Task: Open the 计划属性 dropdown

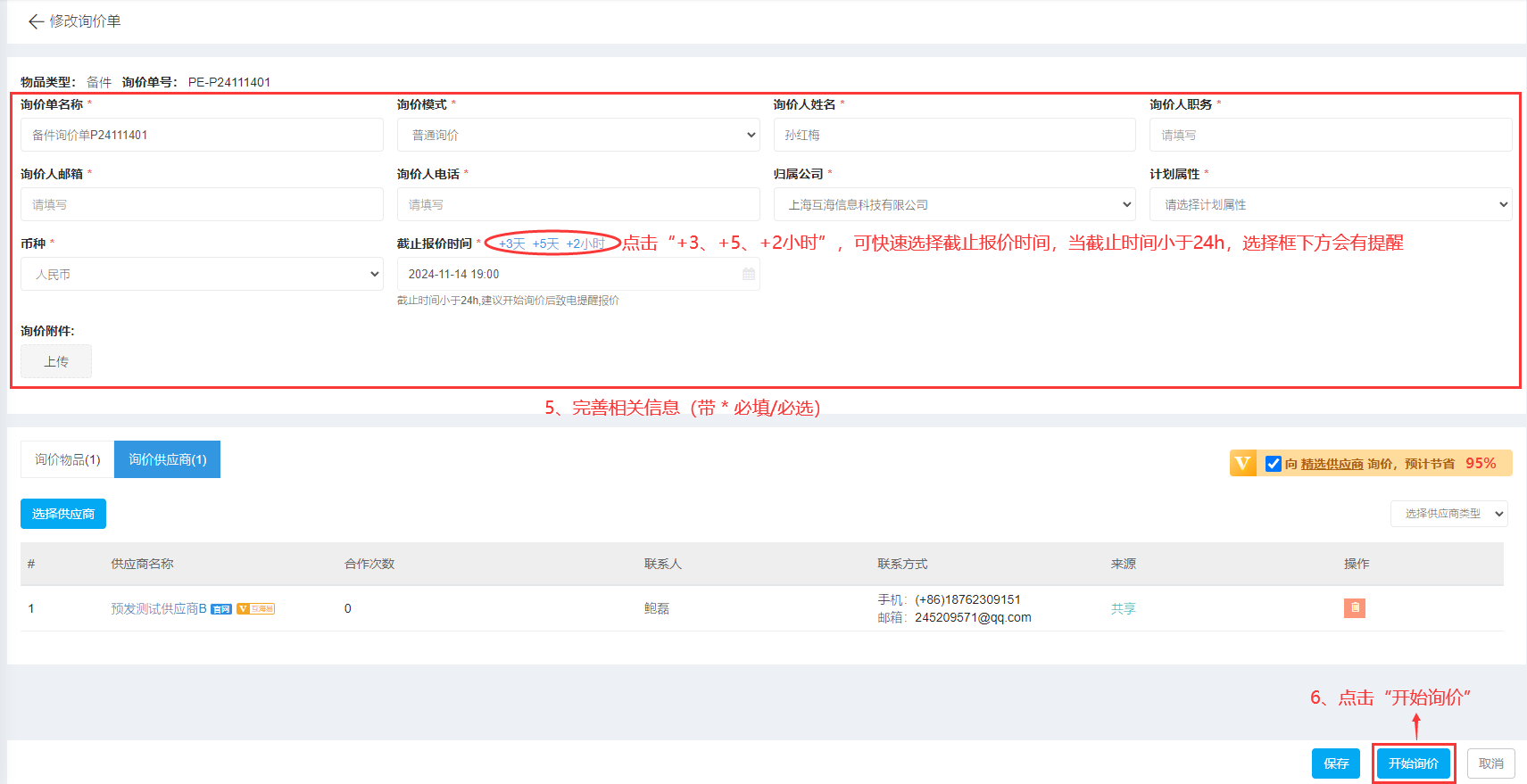Action: point(1331,204)
